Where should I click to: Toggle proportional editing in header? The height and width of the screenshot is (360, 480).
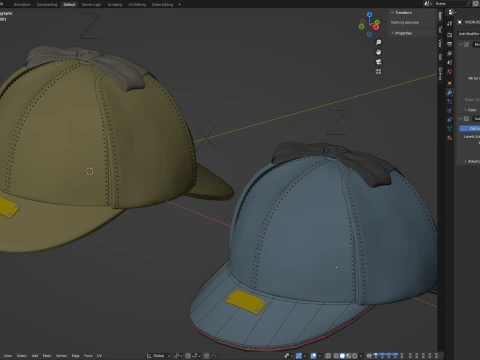coord(207,356)
